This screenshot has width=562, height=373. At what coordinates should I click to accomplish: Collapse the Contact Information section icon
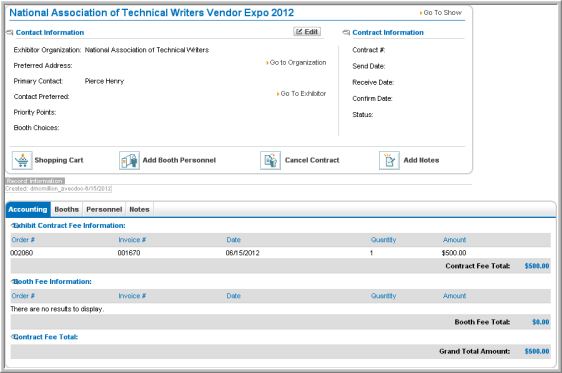(x=10, y=33)
